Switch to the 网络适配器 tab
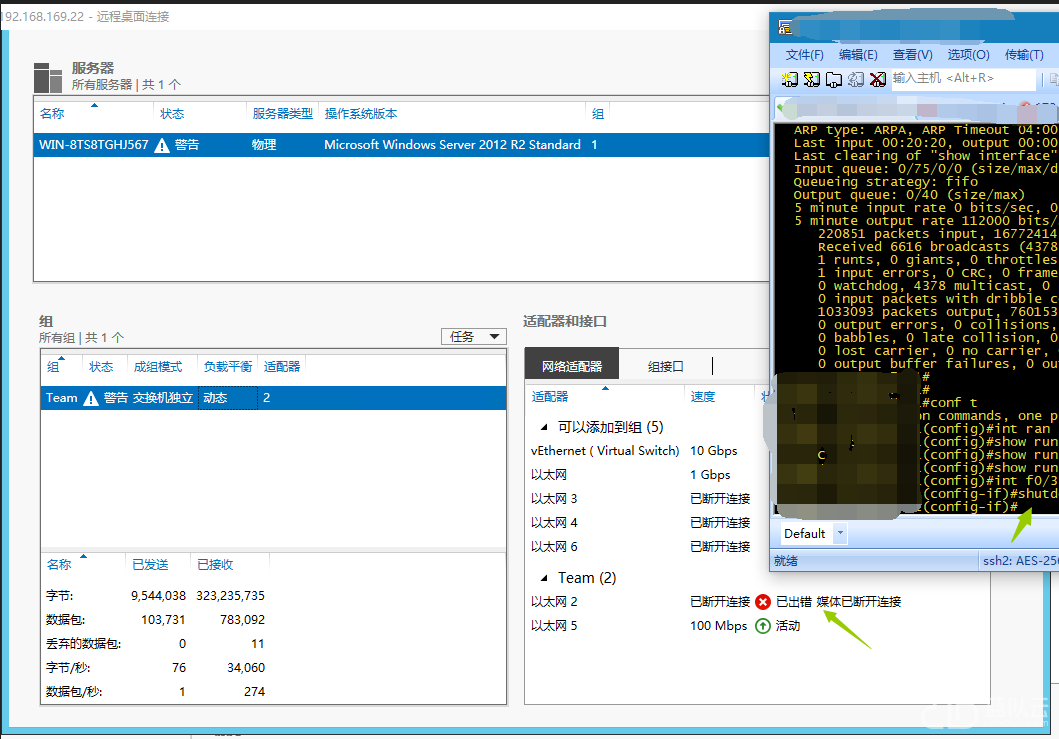1059x739 pixels. pyautogui.click(x=571, y=365)
